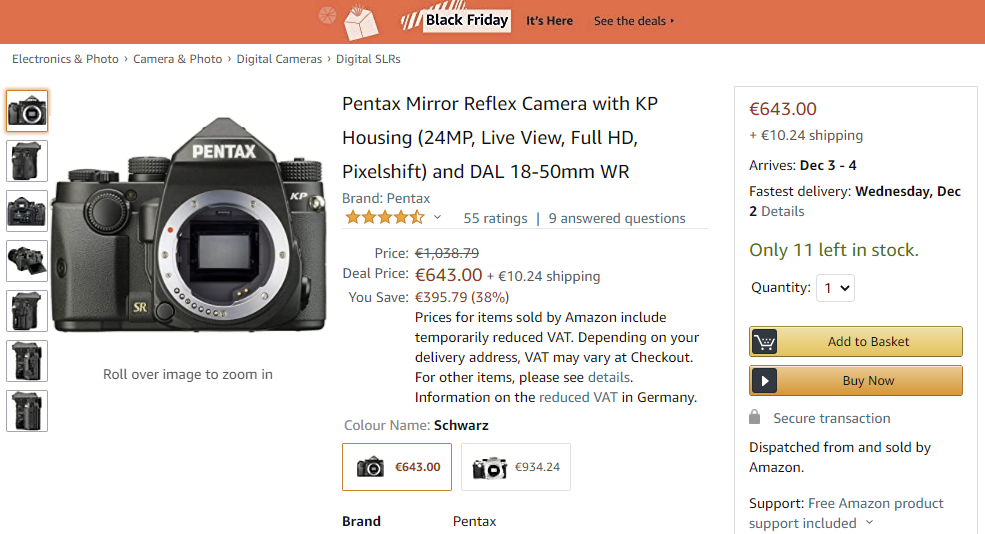Expand the product support included chevron
The width and height of the screenshot is (985, 534).
[x=869, y=522]
